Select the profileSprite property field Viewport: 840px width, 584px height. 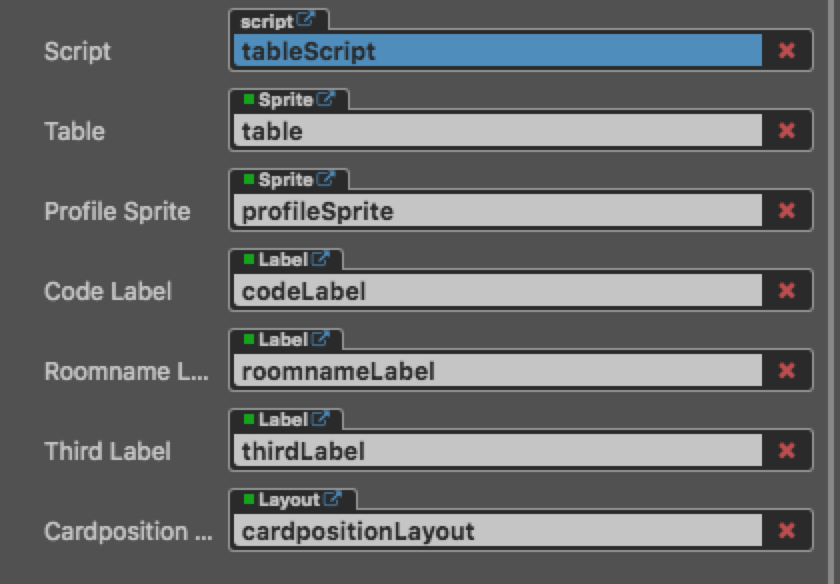pyautogui.click(x=497, y=211)
